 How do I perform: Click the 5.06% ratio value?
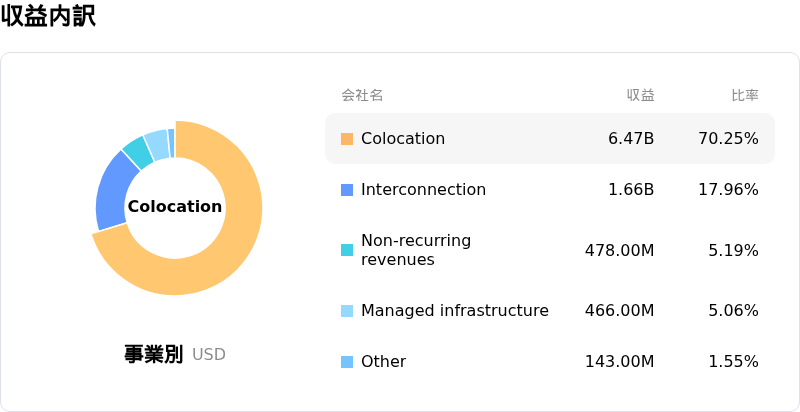coord(734,311)
